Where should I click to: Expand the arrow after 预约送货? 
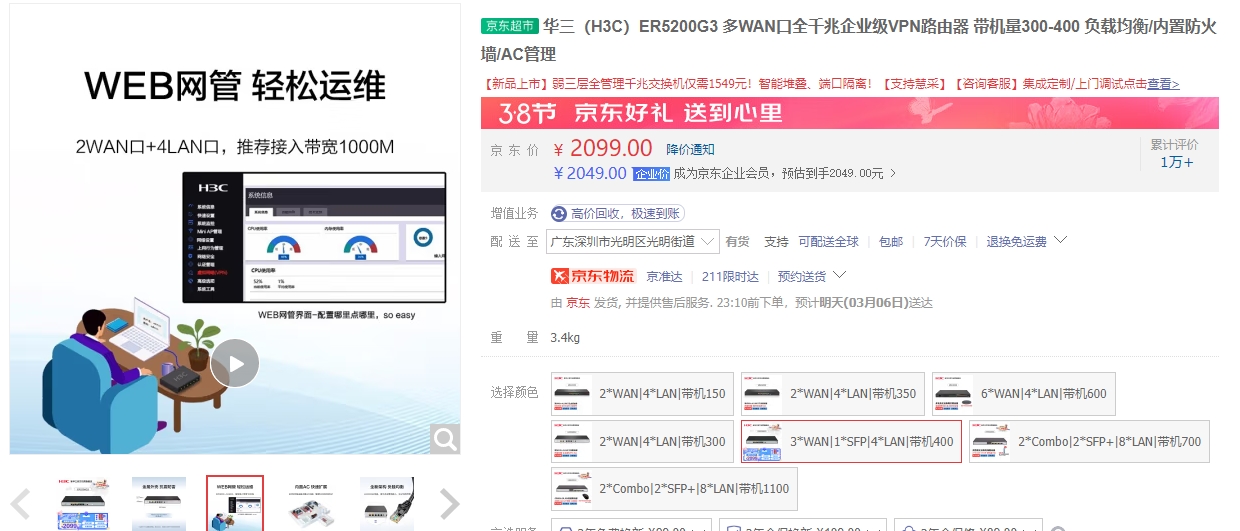point(839,275)
